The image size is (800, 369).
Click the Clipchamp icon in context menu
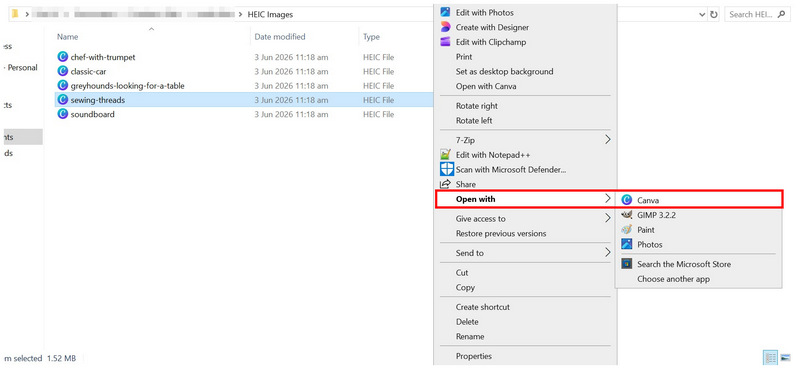tap(446, 42)
